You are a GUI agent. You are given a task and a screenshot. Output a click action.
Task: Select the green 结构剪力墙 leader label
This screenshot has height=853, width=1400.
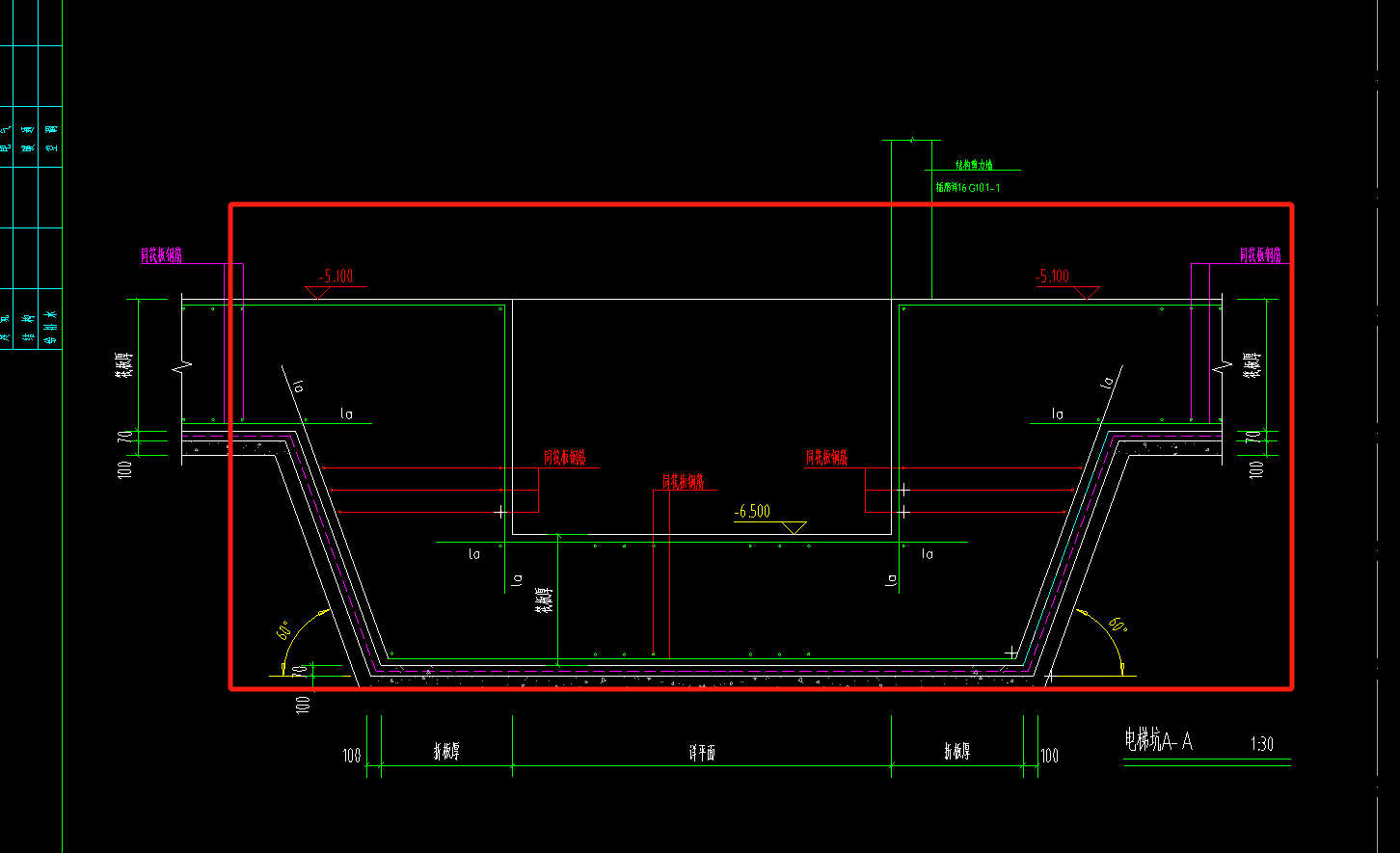pyautogui.click(x=974, y=165)
